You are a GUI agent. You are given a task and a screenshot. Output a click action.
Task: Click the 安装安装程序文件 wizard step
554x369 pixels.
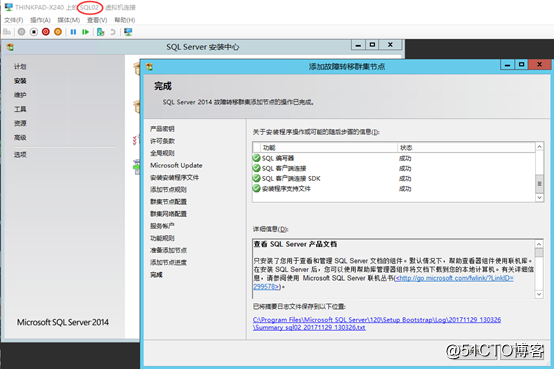[x=174, y=177]
